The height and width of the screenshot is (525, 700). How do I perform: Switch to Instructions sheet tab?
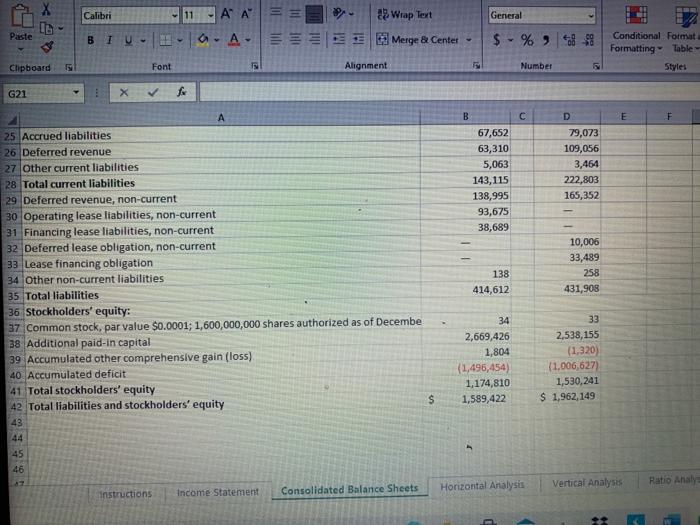pos(125,494)
